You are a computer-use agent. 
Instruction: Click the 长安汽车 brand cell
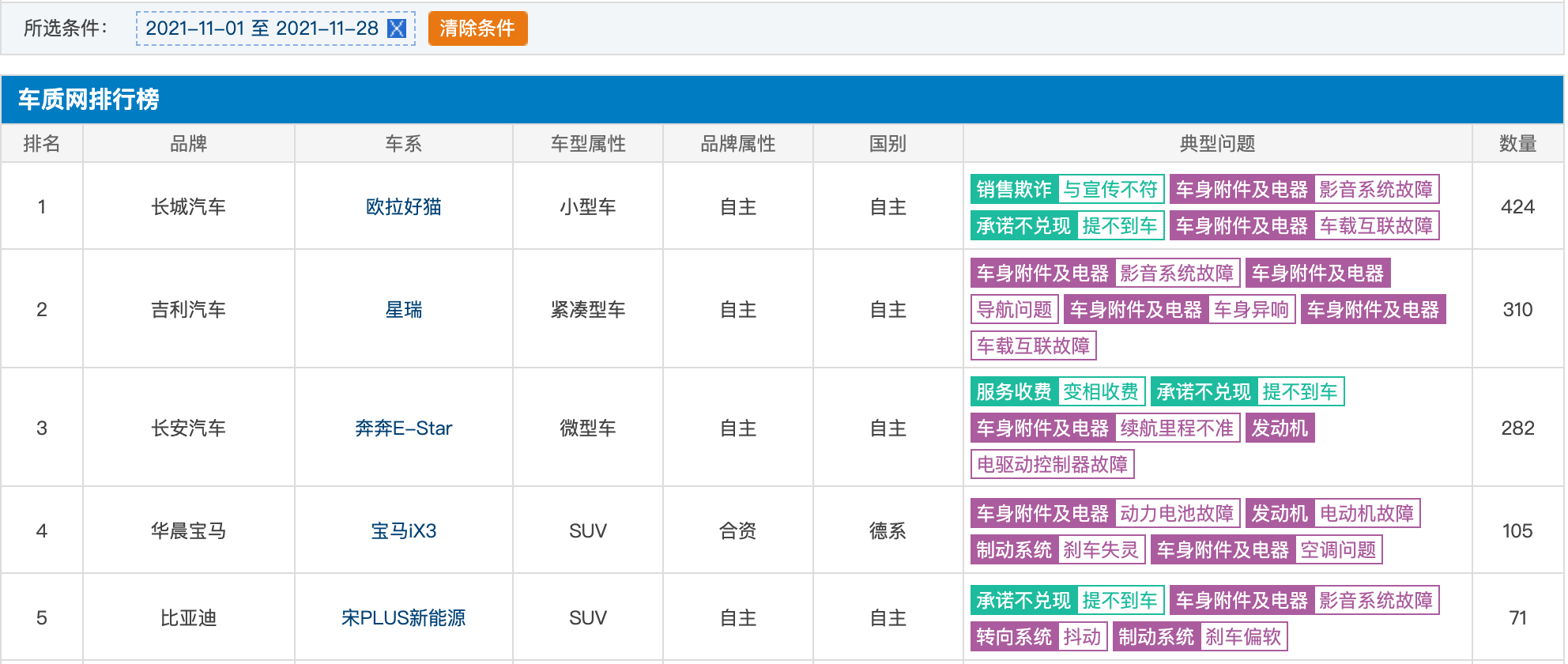pyautogui.click(x=189, y=428)
